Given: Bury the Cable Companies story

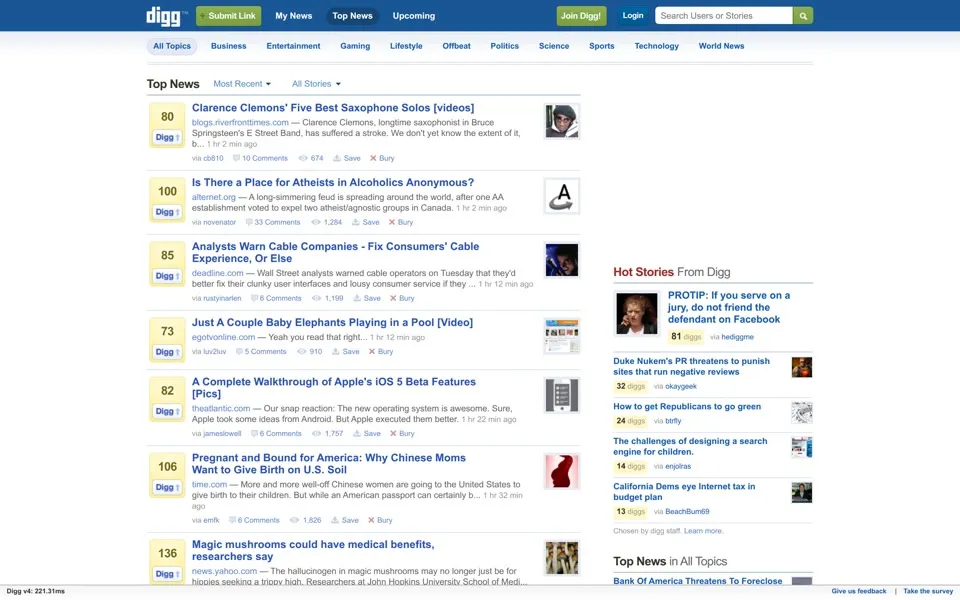Looking at the screenshot, I should click(x=402, y=298).
